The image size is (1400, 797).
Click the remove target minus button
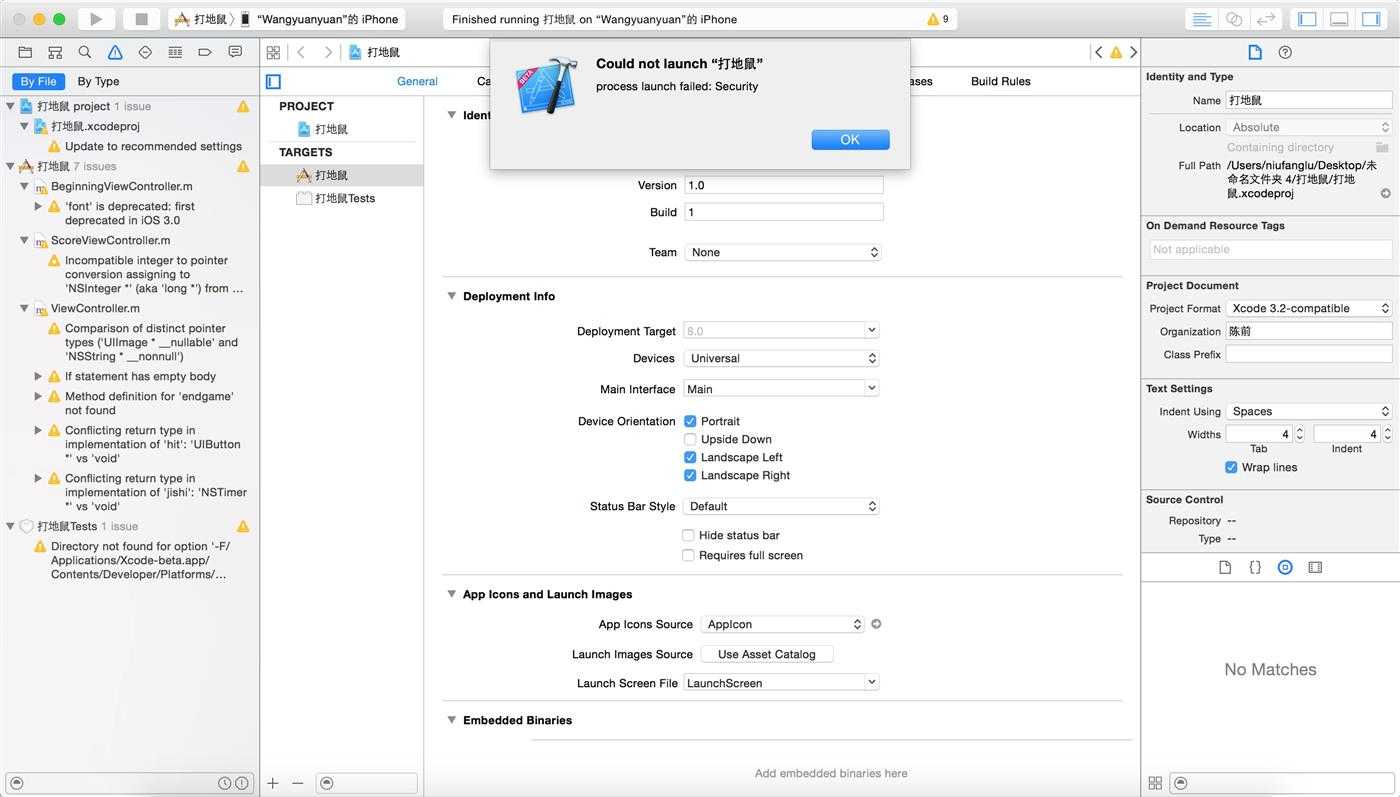(x=297, y=783)
